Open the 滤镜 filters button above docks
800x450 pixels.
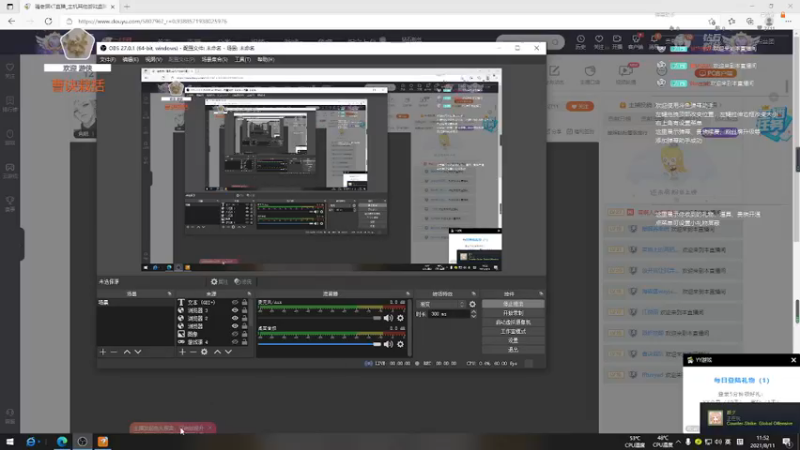pos(243,282)
